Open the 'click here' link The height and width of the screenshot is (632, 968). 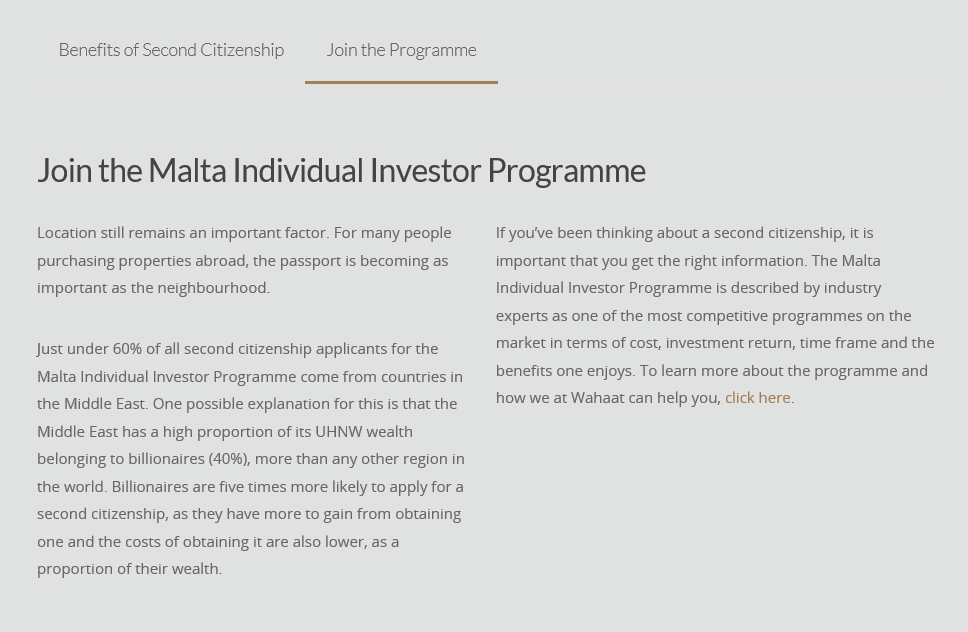click(x=757, y=398)
